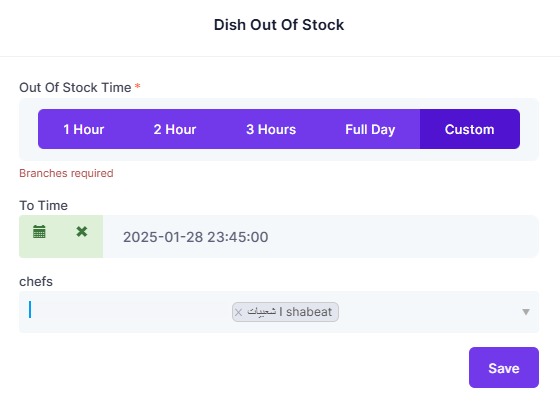Select the Custom time option

click(x=470, y=129)
